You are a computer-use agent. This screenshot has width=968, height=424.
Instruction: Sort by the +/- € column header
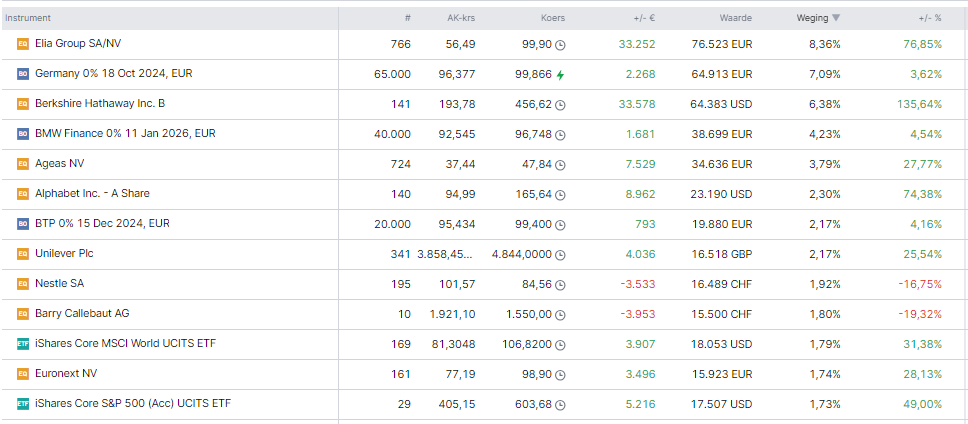644,18
